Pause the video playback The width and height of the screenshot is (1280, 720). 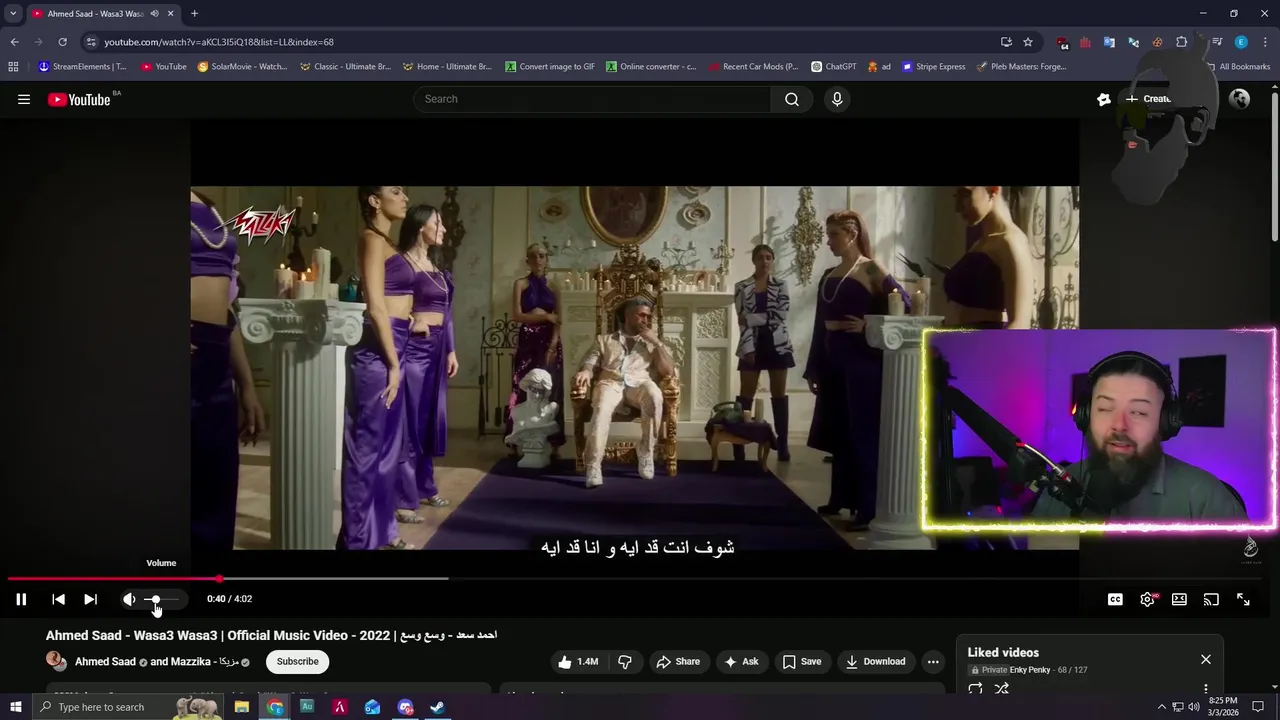[20, 599]
